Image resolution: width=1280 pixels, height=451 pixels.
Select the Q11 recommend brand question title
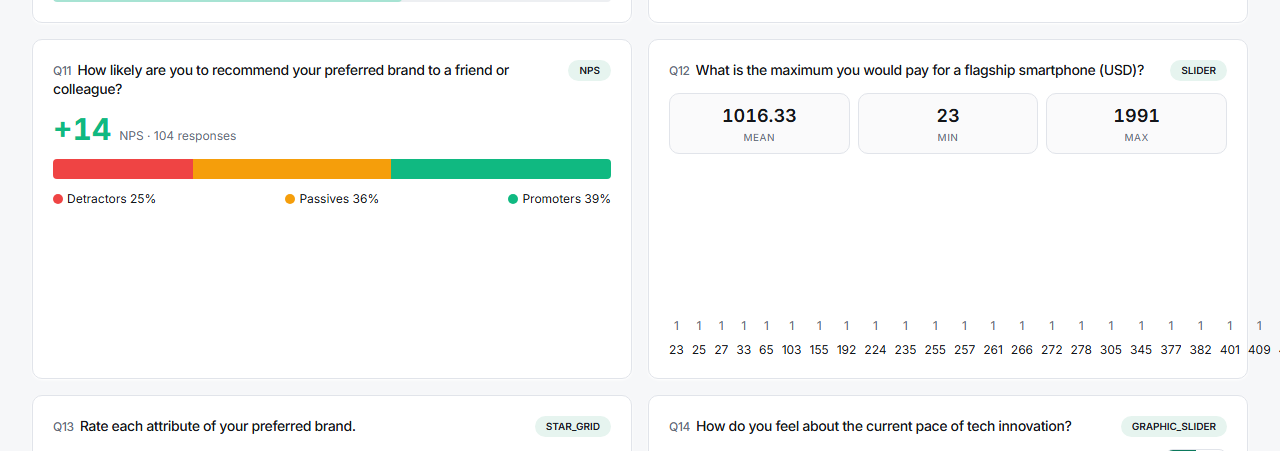click(281, 80)
